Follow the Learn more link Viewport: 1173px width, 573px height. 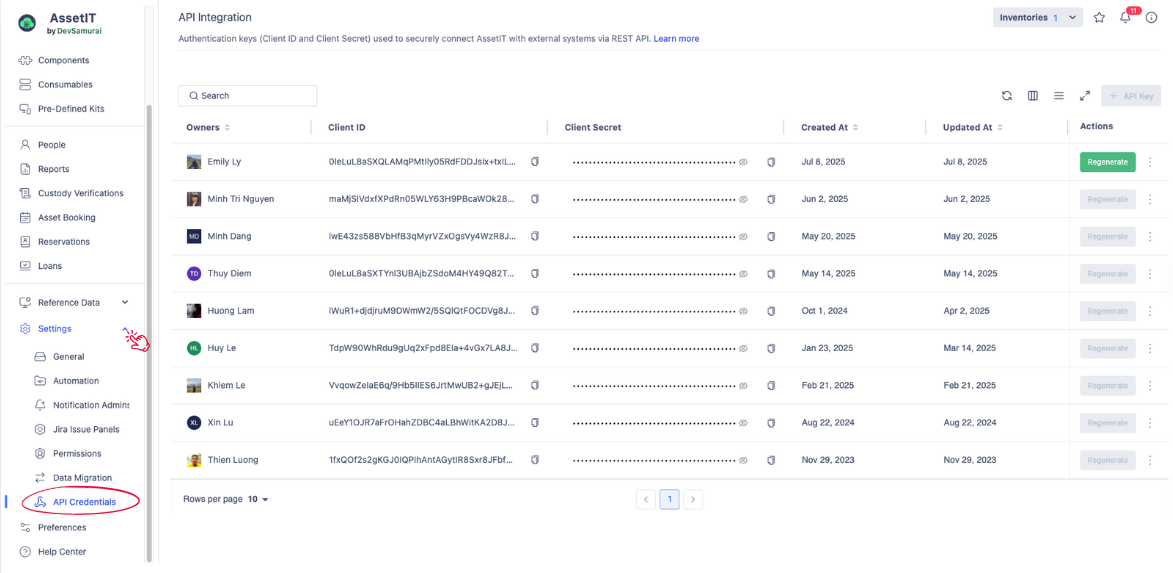(x=676, y=39)
